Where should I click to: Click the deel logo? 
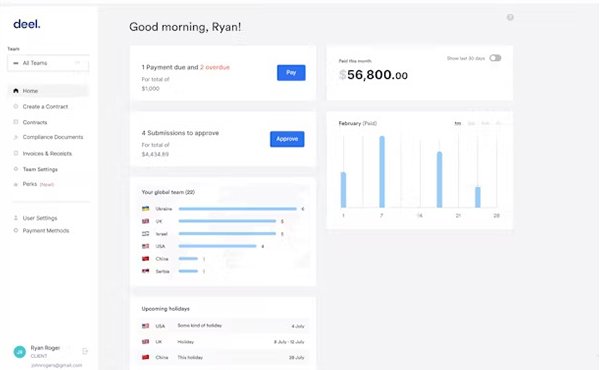point(26,24)
